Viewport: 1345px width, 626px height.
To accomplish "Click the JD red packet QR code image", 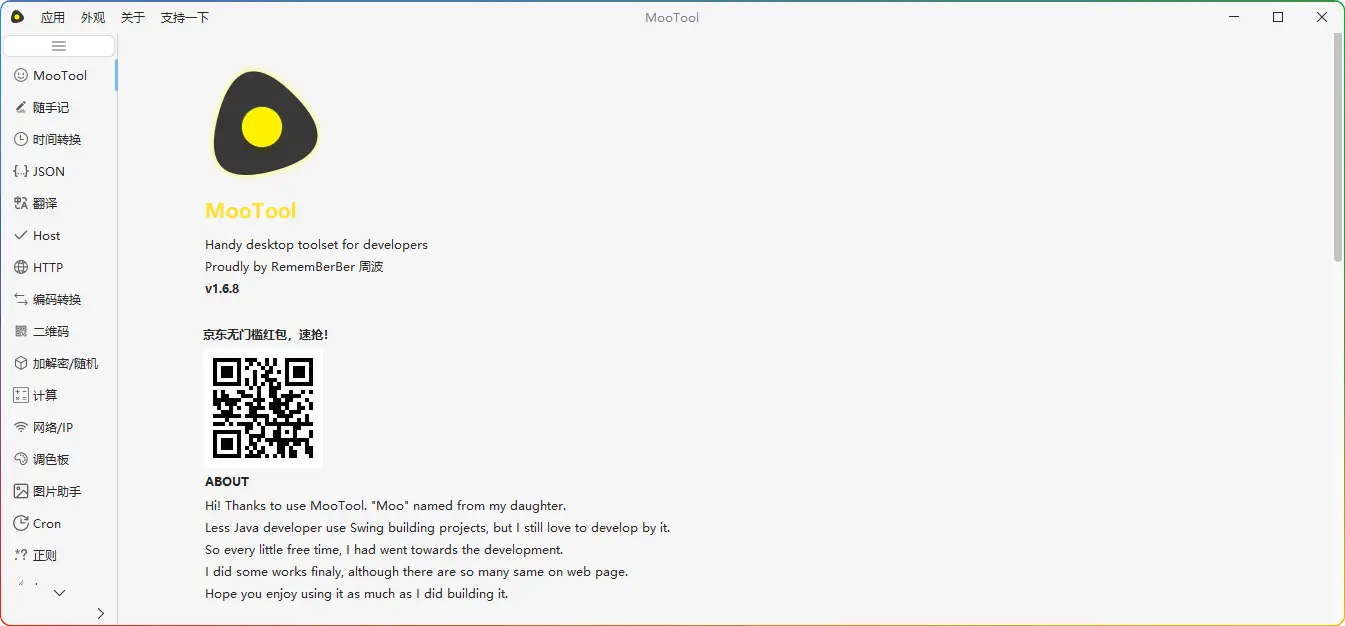I will click(263, 408).
